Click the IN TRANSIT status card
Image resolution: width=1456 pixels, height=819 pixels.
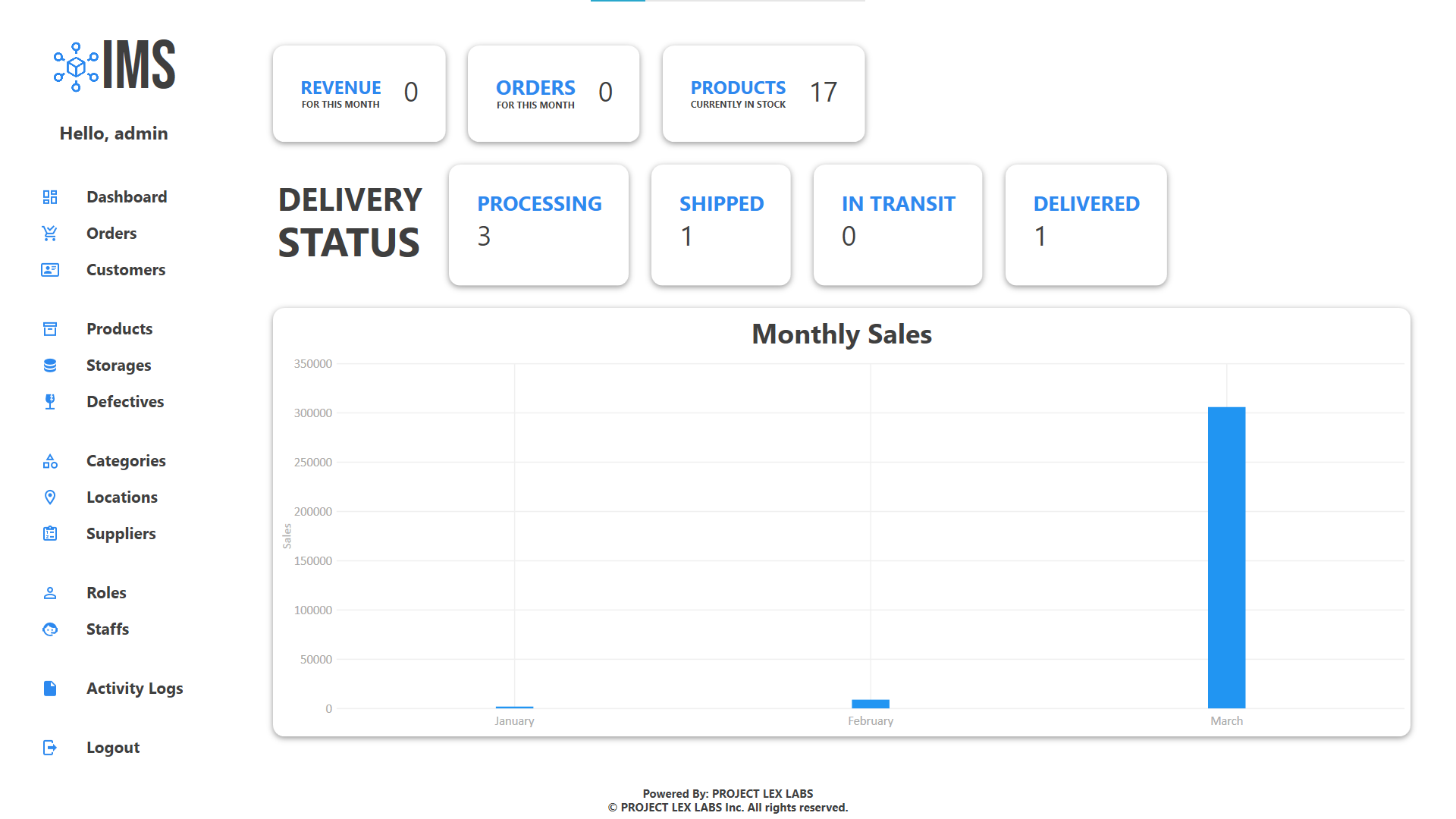click(899, 223)
